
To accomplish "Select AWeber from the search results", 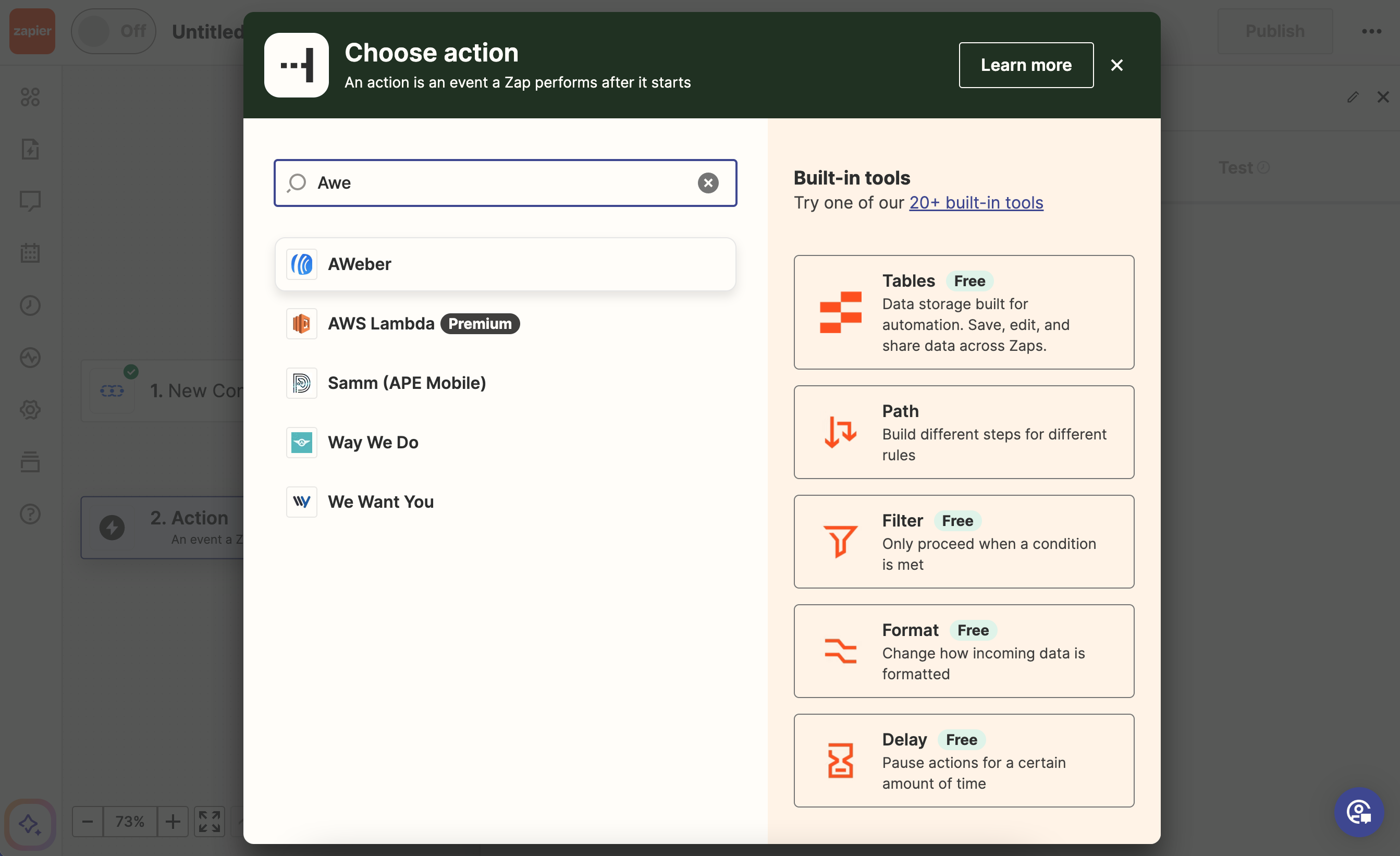I will click(505, 263).
